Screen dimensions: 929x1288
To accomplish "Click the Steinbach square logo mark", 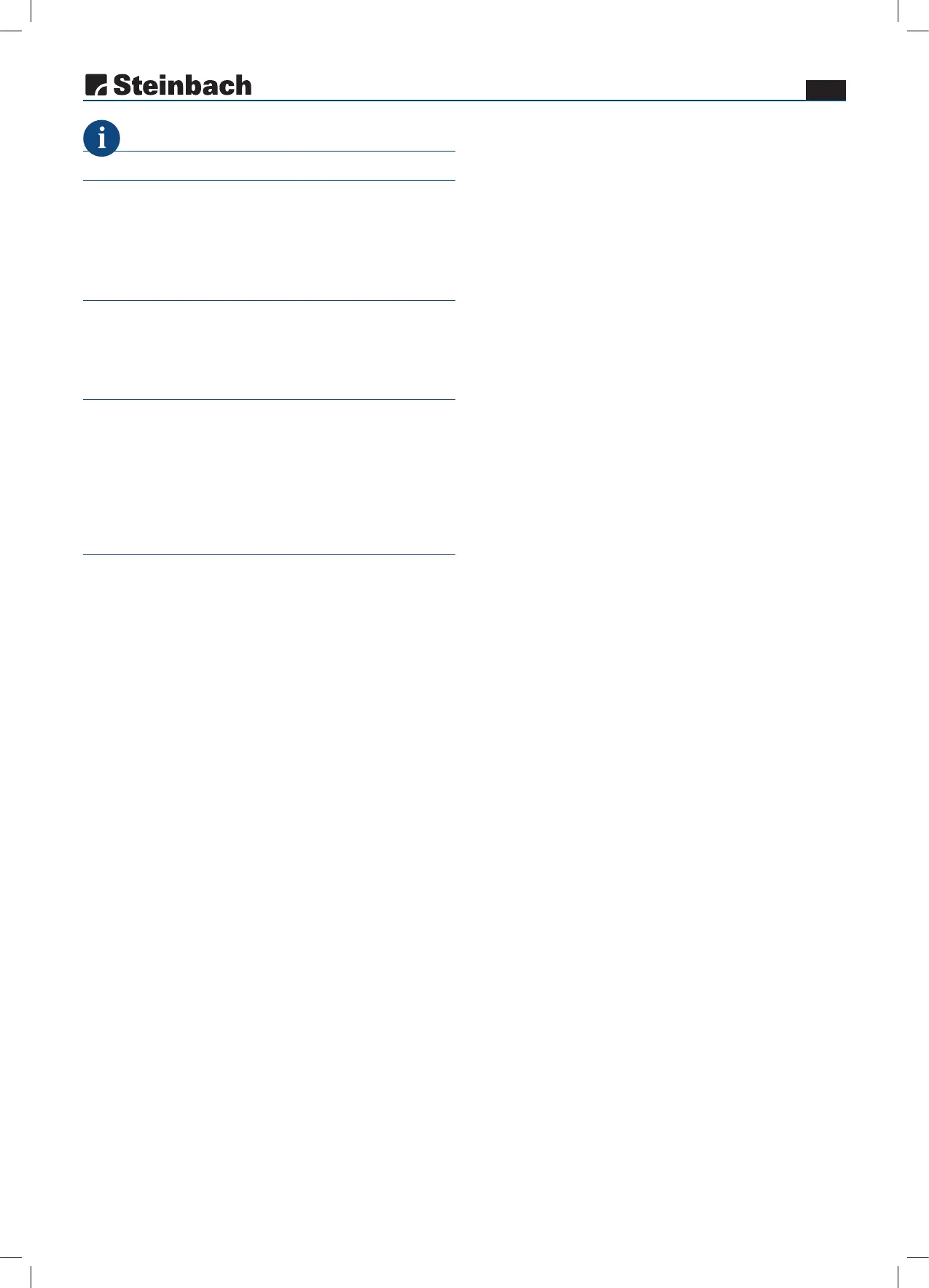I will (x=96, y=85).
